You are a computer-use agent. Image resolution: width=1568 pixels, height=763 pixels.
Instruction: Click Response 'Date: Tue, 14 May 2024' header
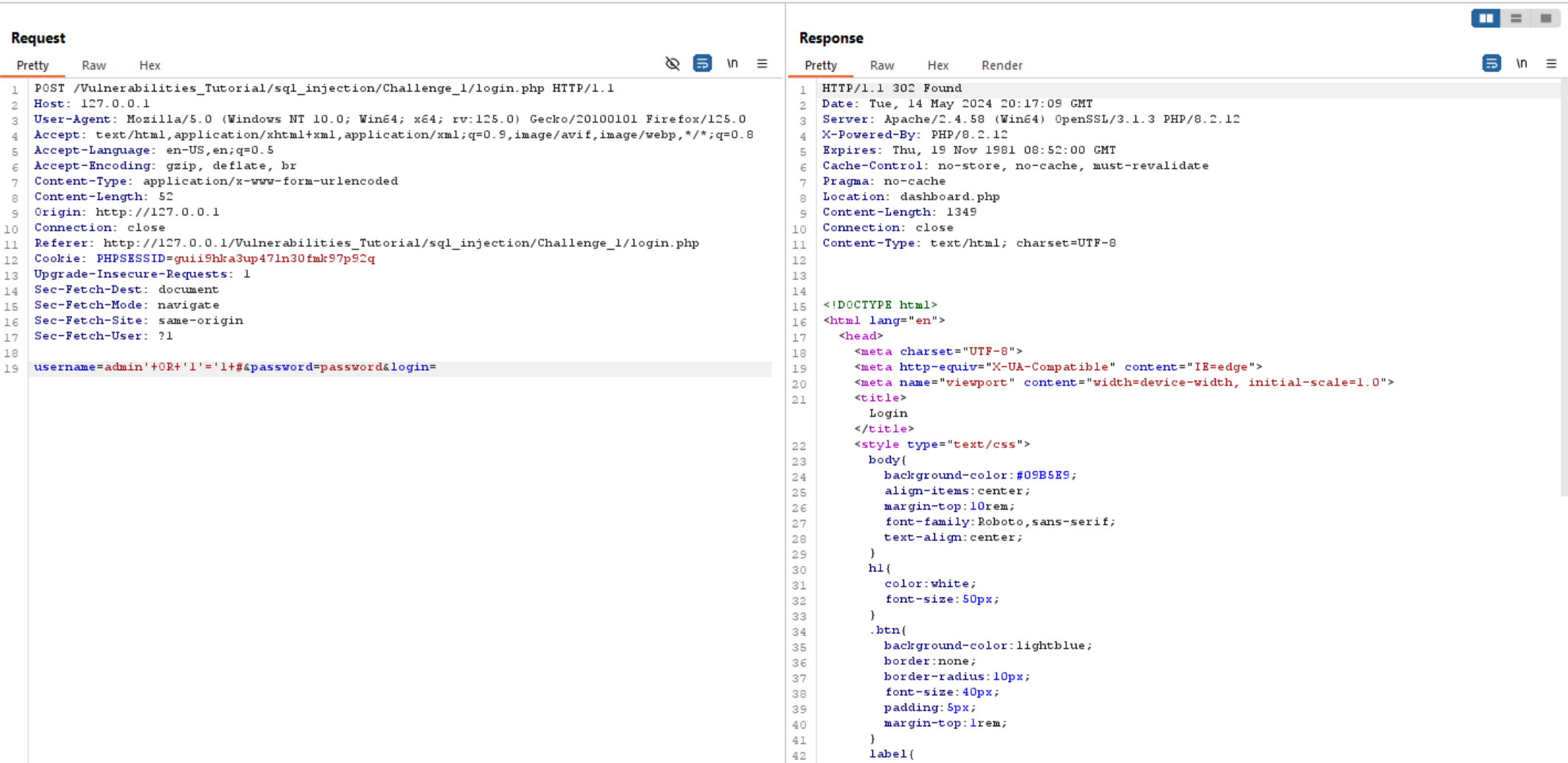957,104
